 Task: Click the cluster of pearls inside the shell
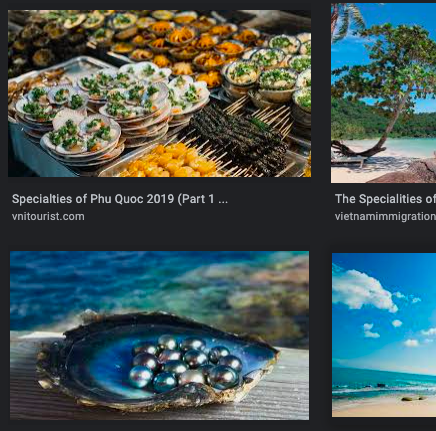pyautogui.click(x=187, y=363)
